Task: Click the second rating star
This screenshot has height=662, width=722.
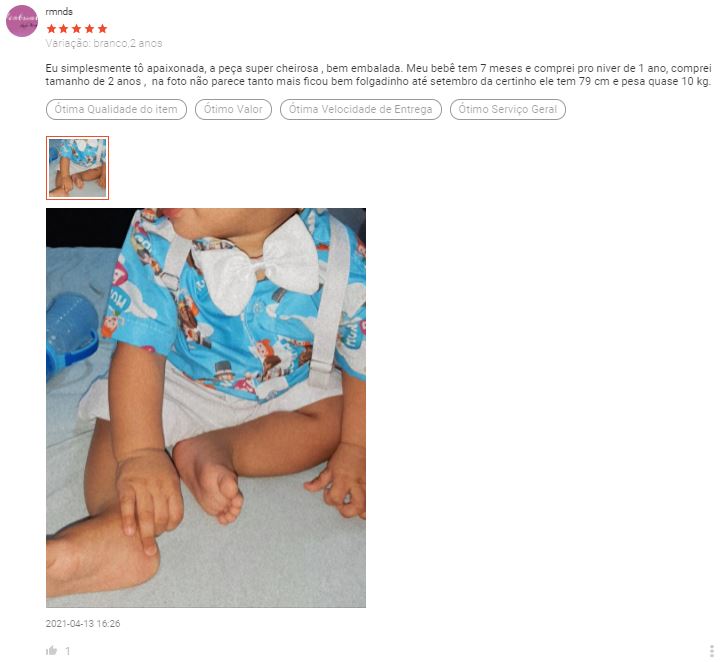Action: [64, 29]
